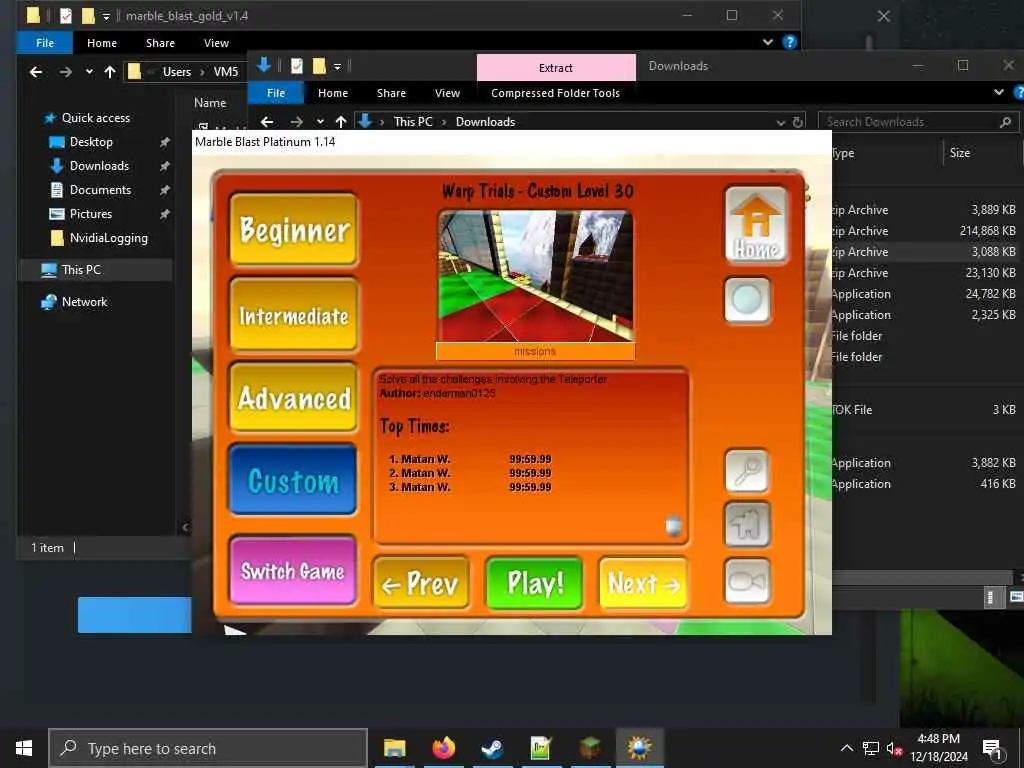Open Desktop in the navigation pane

(x=91, y=142)
